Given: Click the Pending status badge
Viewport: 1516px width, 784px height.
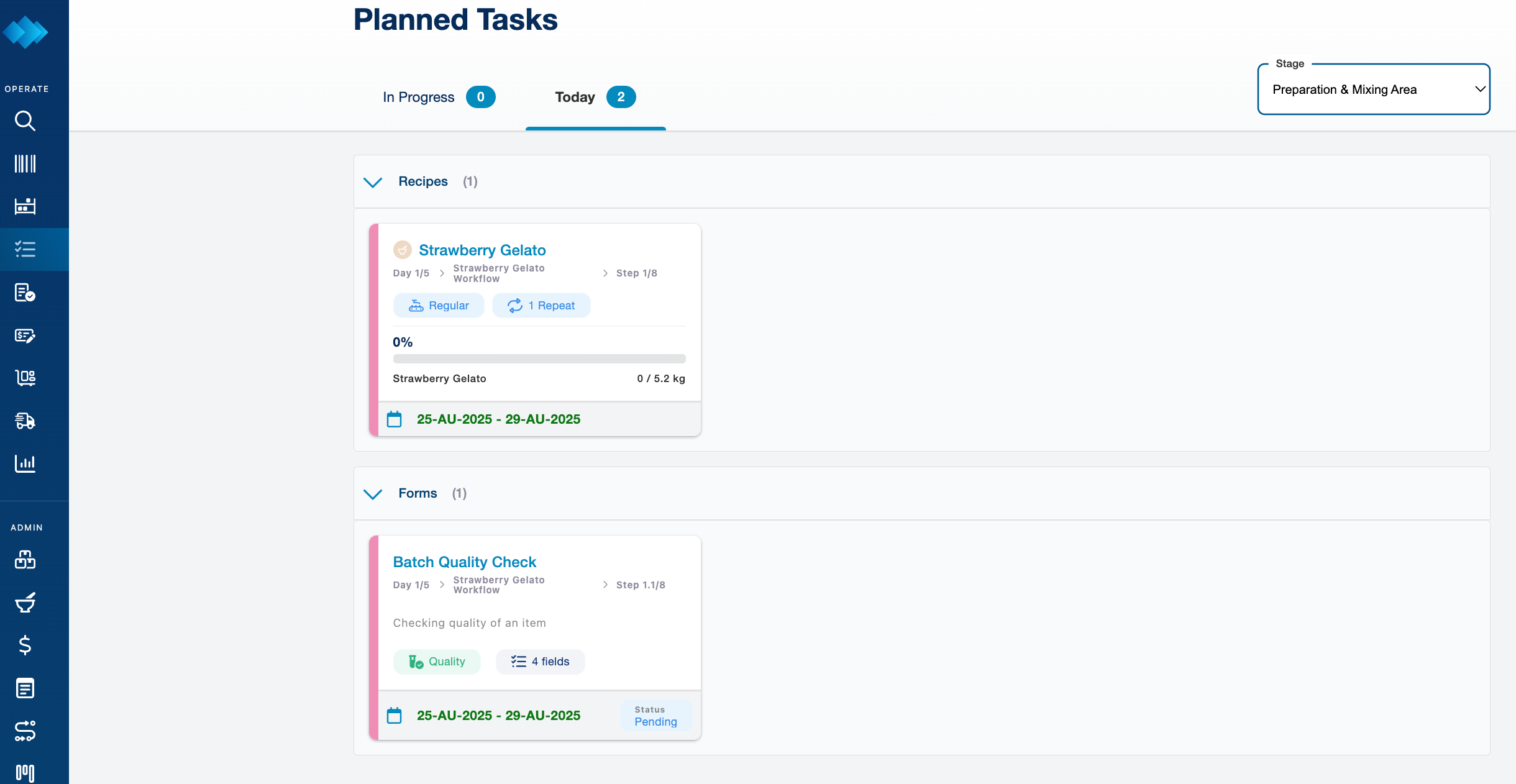Looking at the screenshot, I should pyautogui.click(x=655, y=716).
